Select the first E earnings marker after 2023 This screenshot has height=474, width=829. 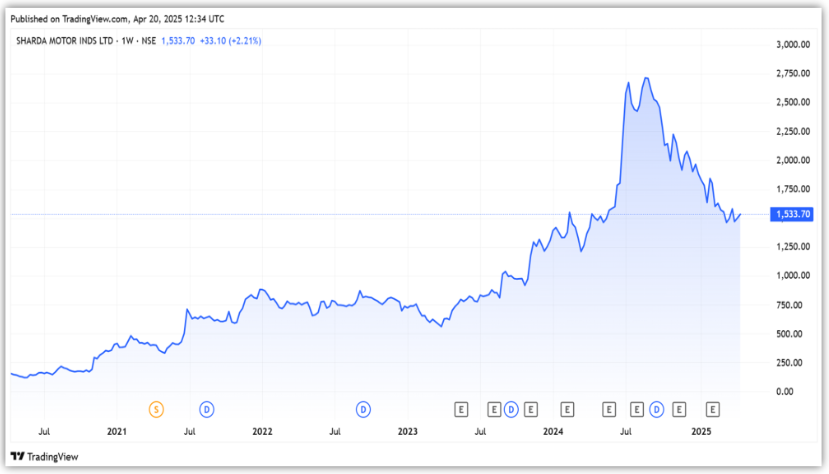point(461,408)
